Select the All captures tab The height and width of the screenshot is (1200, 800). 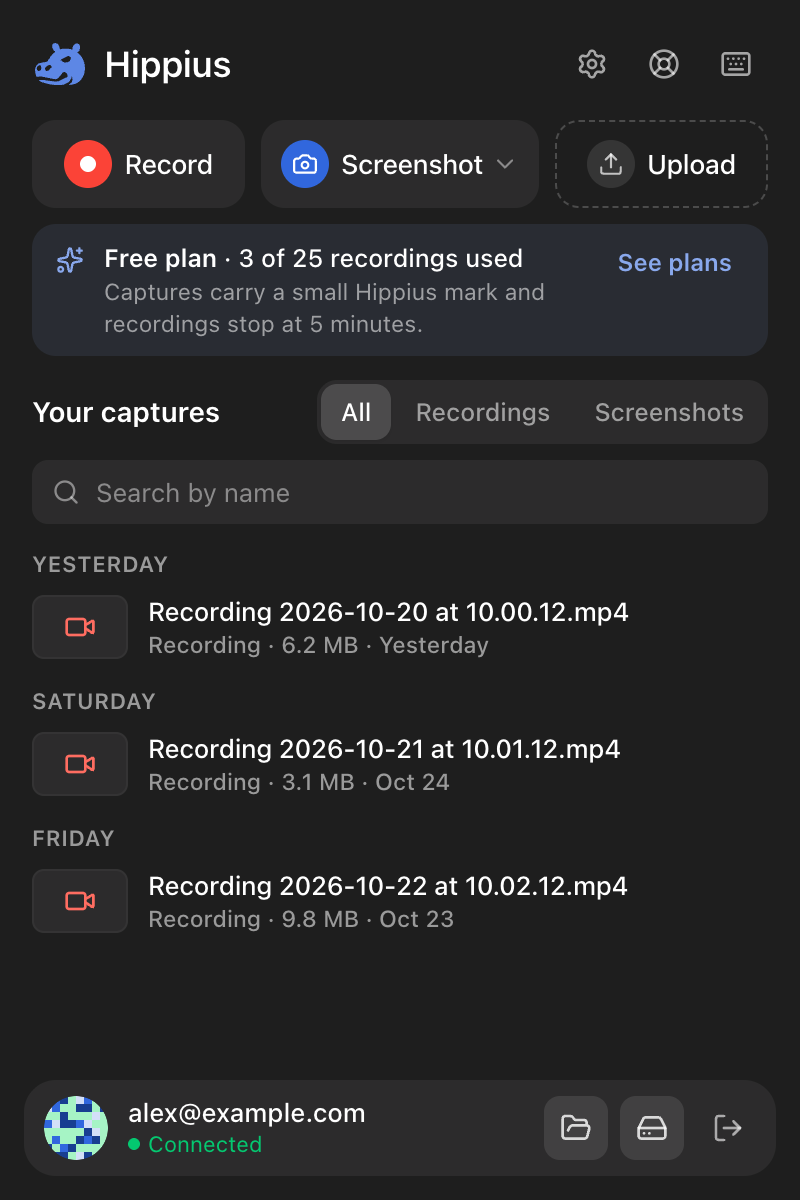356,412
